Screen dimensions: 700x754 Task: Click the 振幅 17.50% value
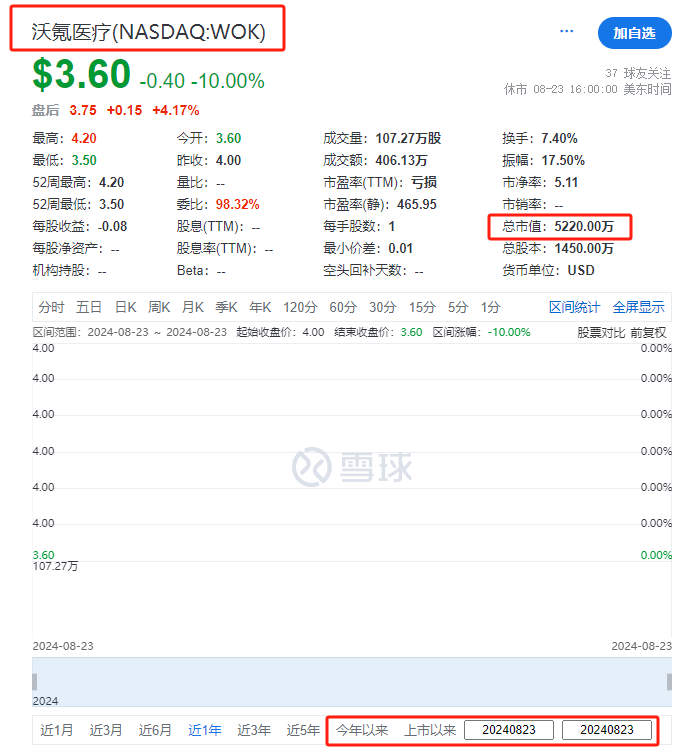[562, 161]
